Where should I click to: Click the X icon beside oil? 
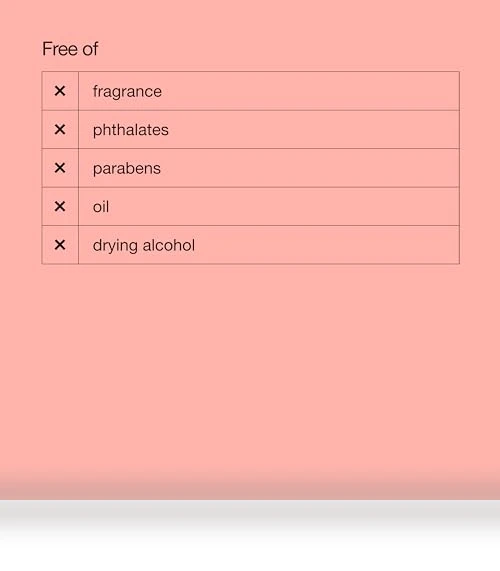[60, 206]
